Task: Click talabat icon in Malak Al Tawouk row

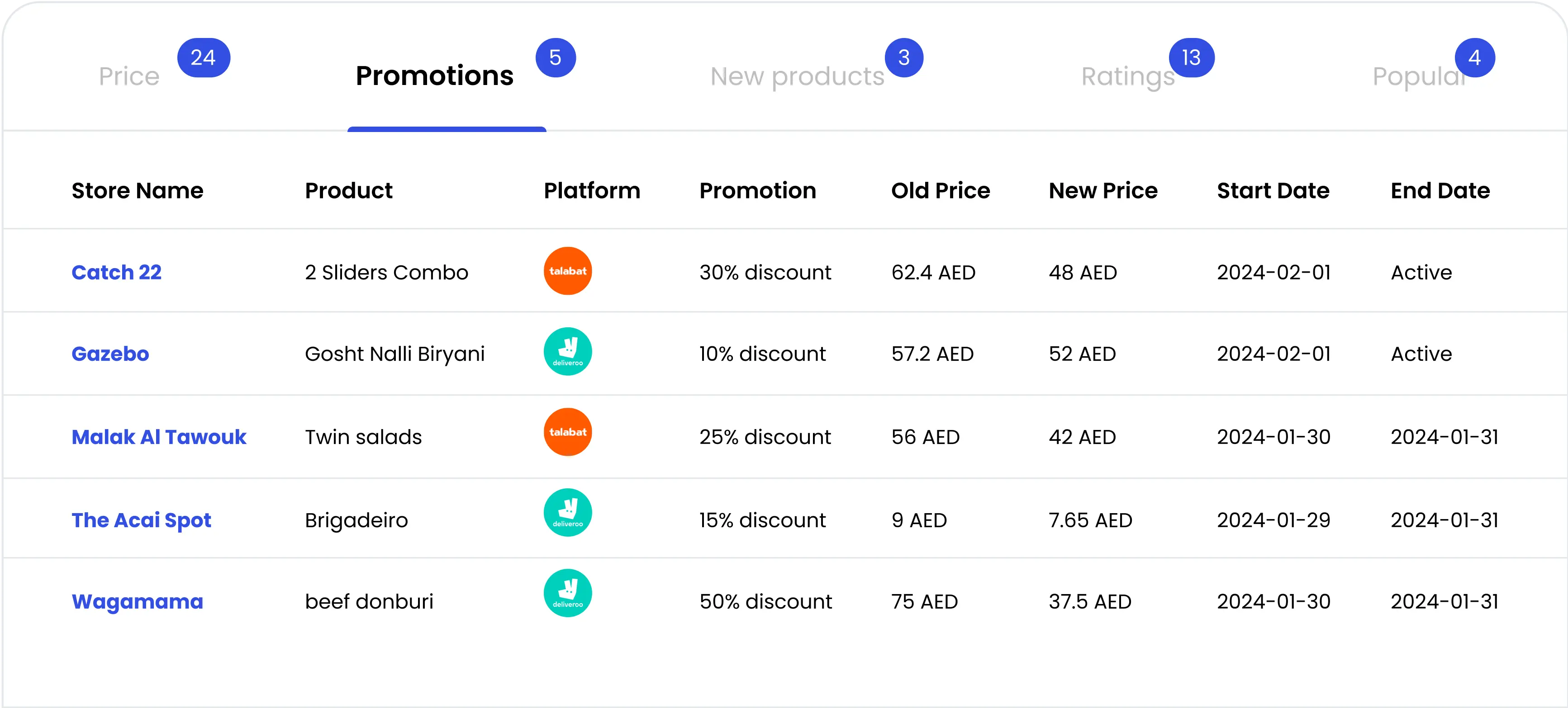Action: click(x=567, y=432)
